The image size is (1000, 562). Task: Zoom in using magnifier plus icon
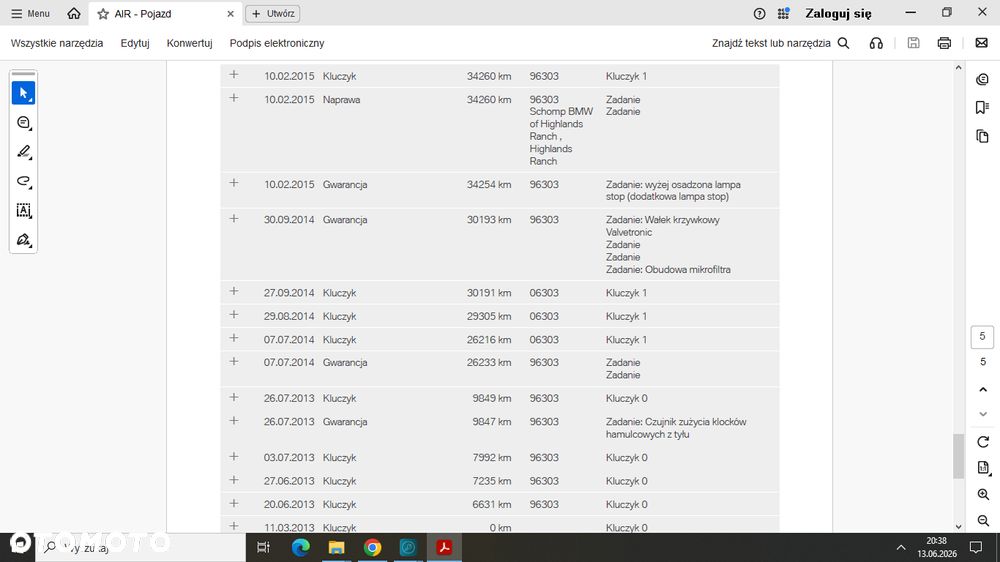tap(983, 494)
